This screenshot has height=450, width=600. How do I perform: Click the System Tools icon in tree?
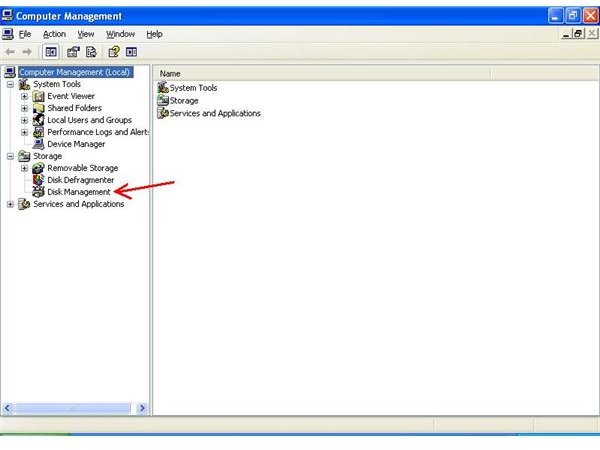(24, 84)
